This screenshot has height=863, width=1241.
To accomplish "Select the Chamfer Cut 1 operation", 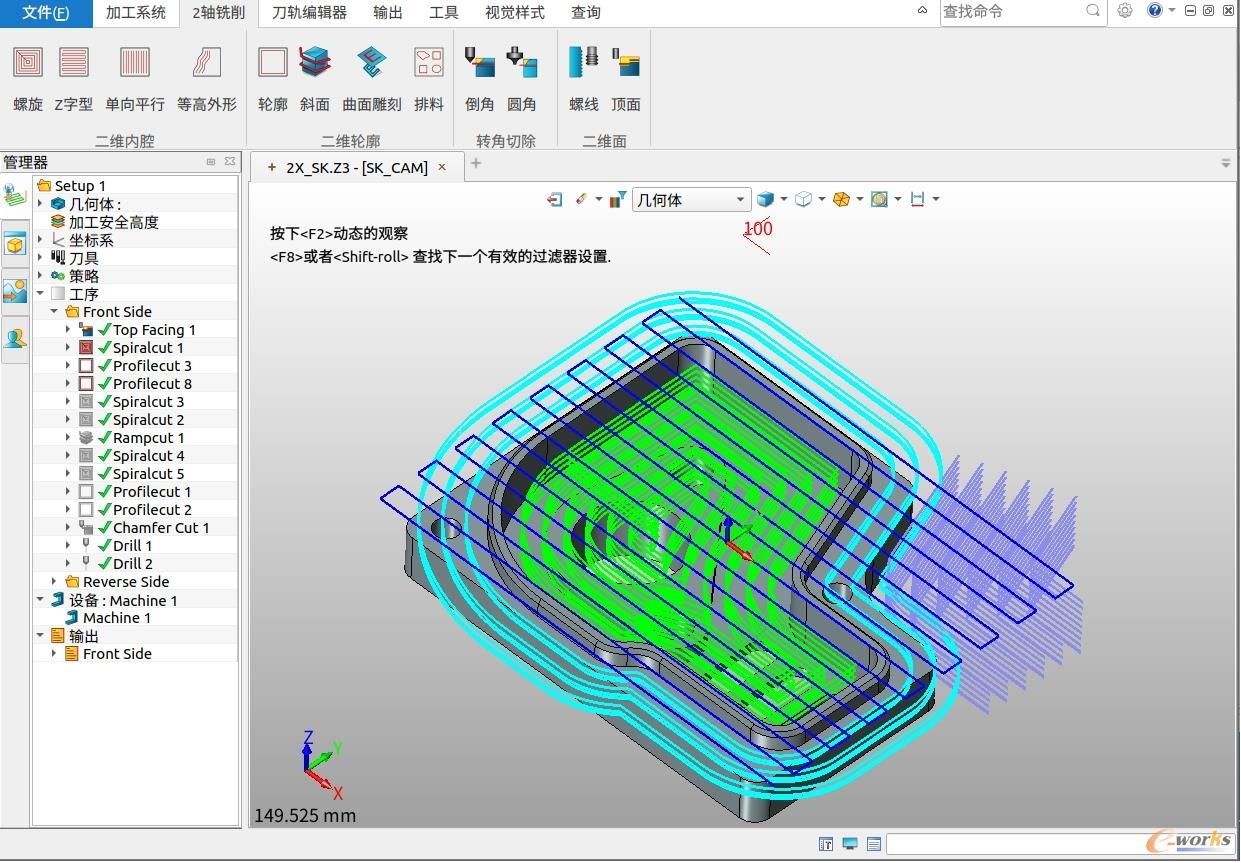I will tap(161, 528).
